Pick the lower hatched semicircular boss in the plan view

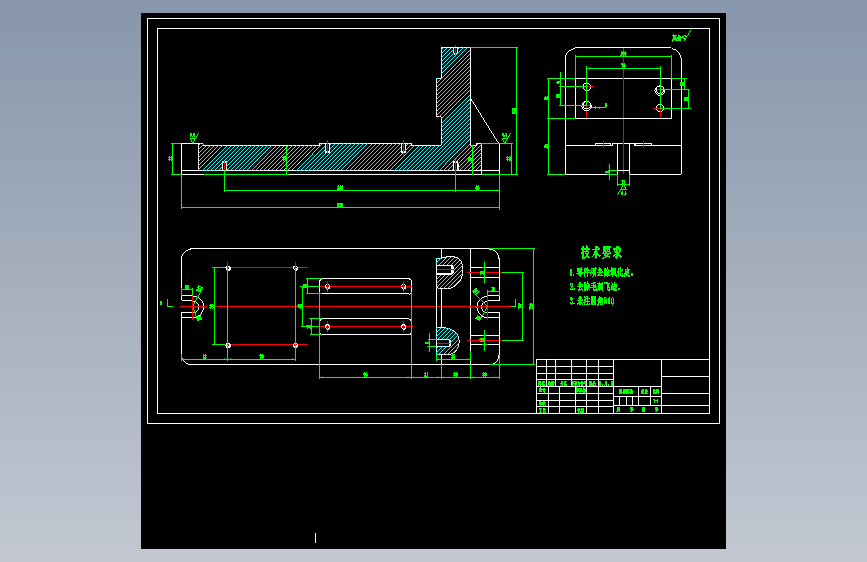click(448, 341)
